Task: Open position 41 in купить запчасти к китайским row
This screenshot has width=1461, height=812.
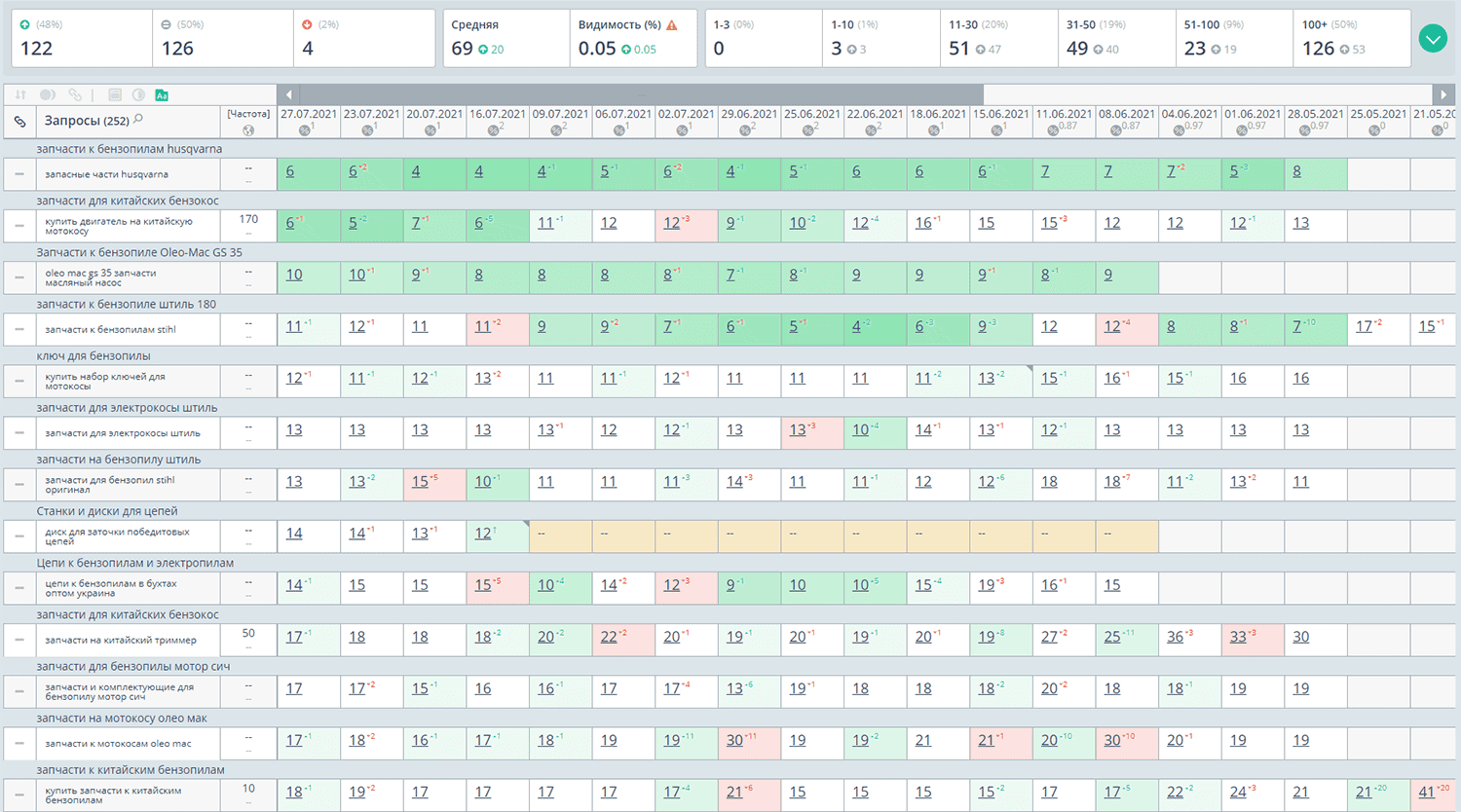Action: pos(1427,793)
